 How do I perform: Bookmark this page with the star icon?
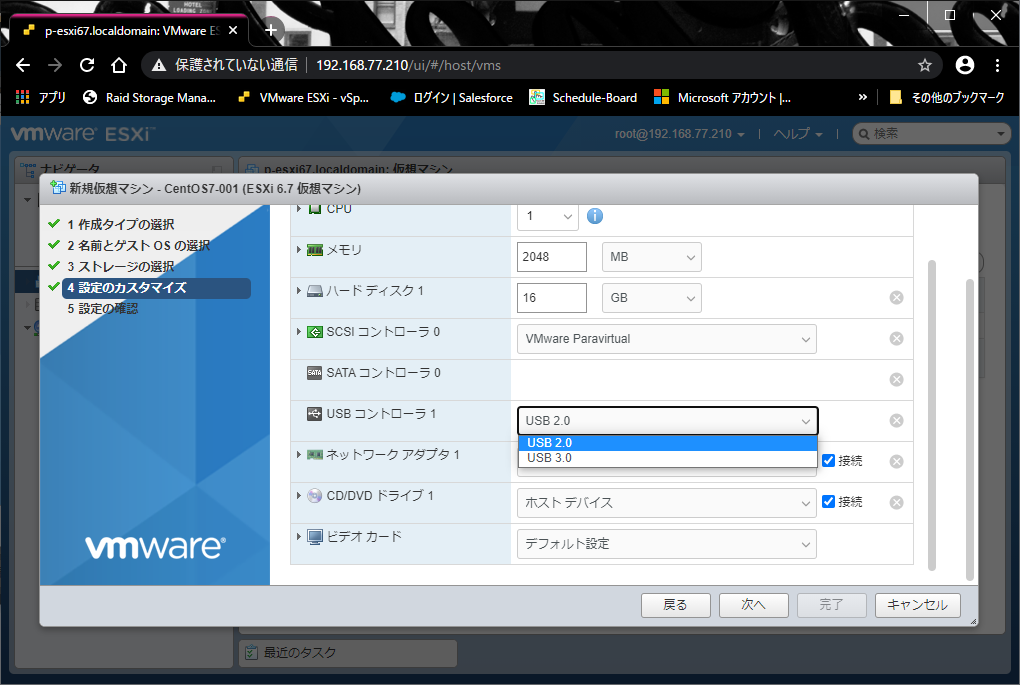924,65
